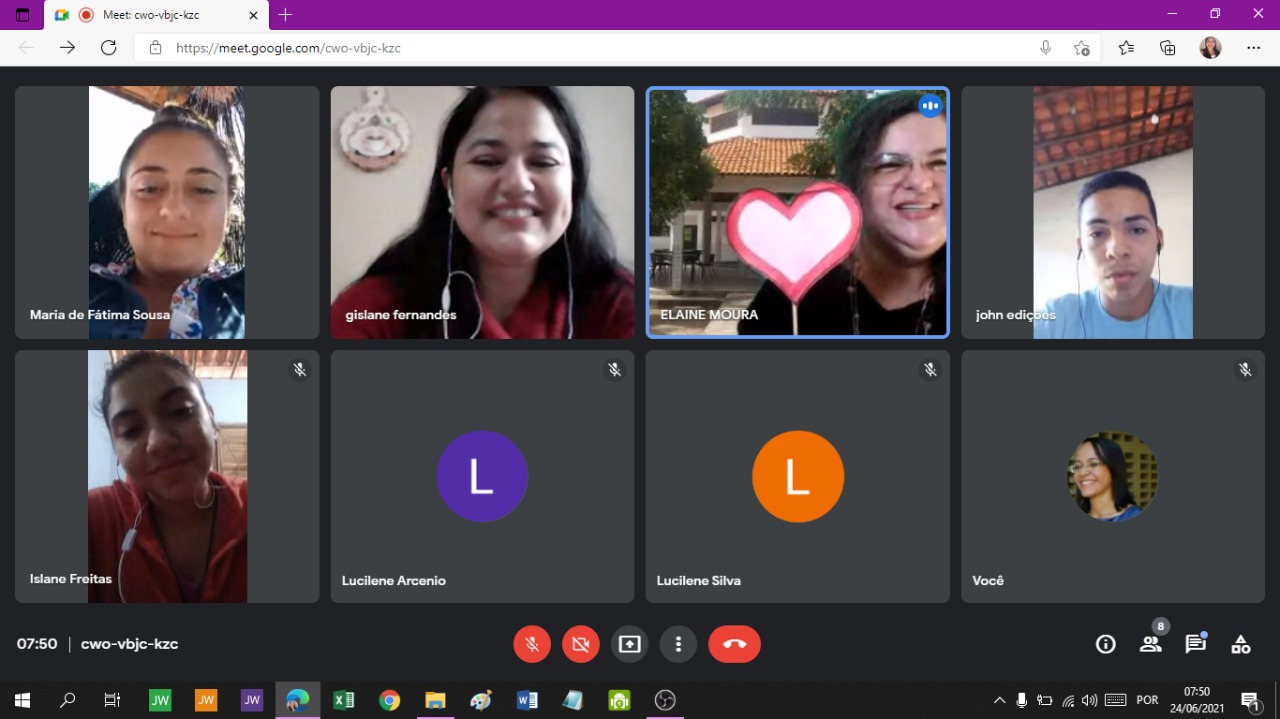
Task: Change the POR input language
Action: click(1148, 700)
